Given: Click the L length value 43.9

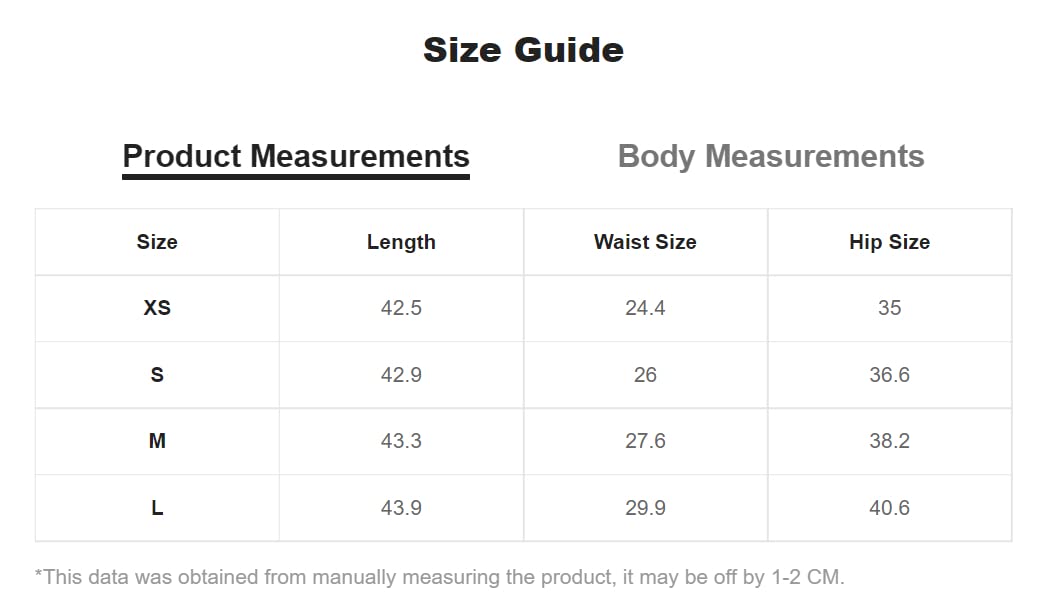Looking at the screenshot, I should coord(401,508).
